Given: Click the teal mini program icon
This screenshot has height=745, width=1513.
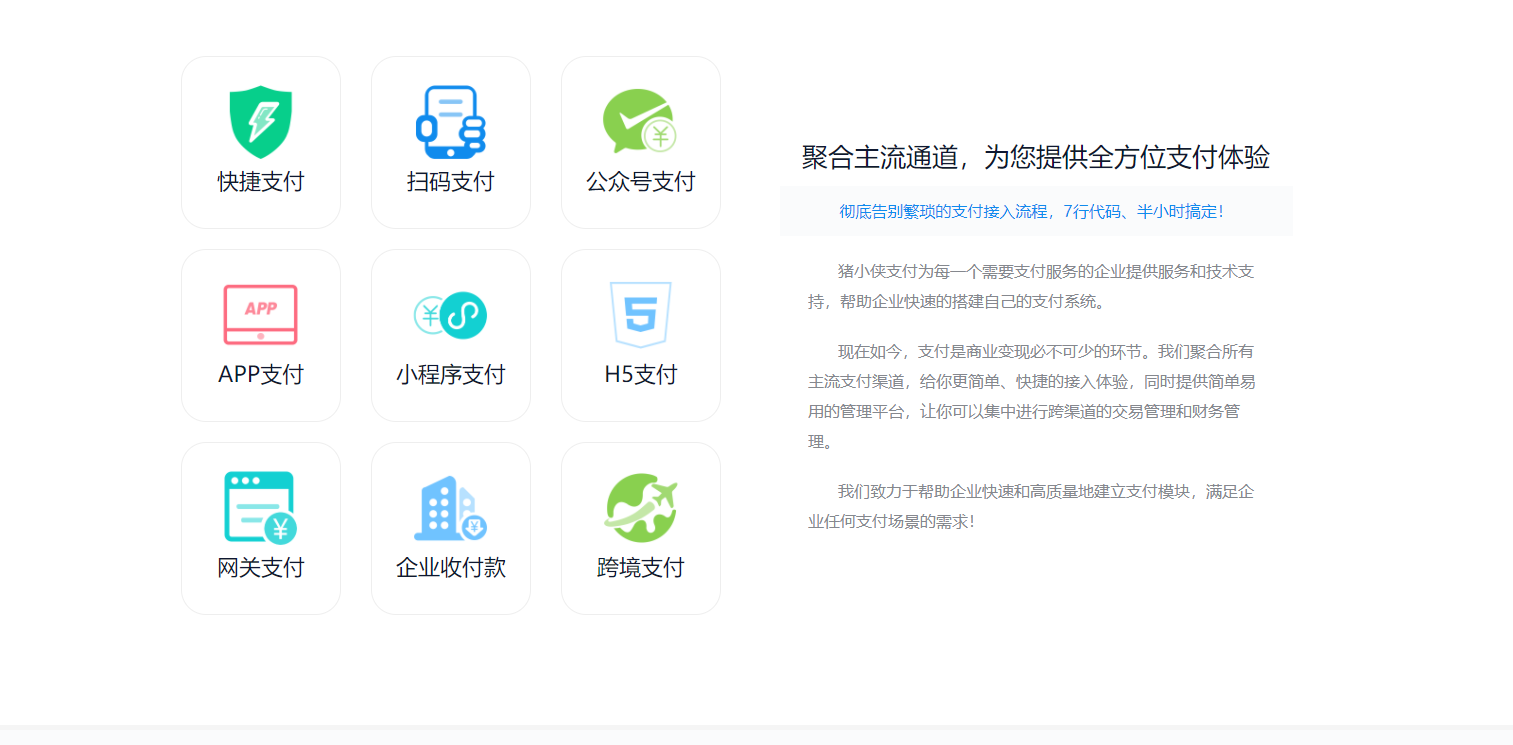Looking at the screenshot, I should tap(450, 315).
